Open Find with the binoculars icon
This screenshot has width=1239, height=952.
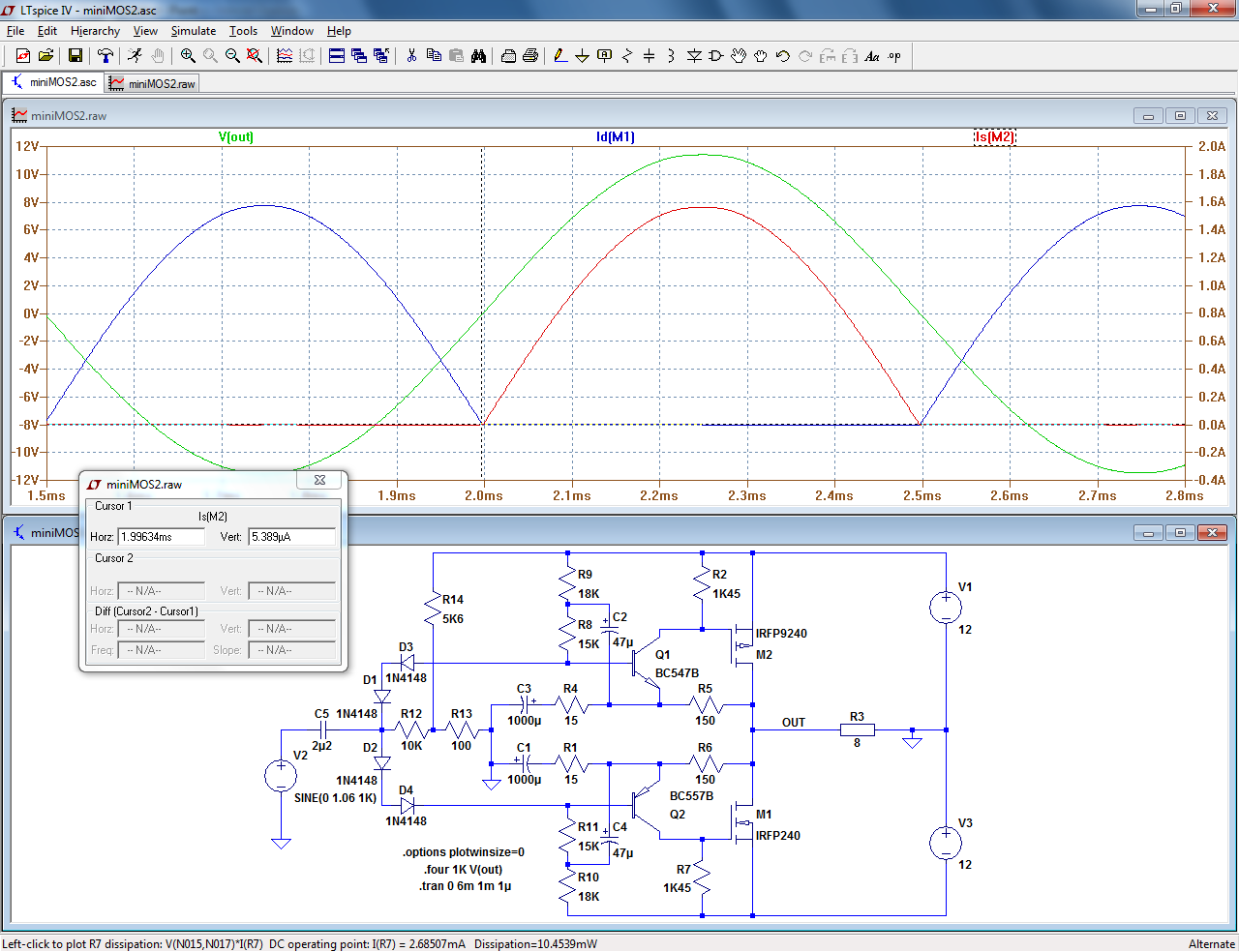click(478, 56)
